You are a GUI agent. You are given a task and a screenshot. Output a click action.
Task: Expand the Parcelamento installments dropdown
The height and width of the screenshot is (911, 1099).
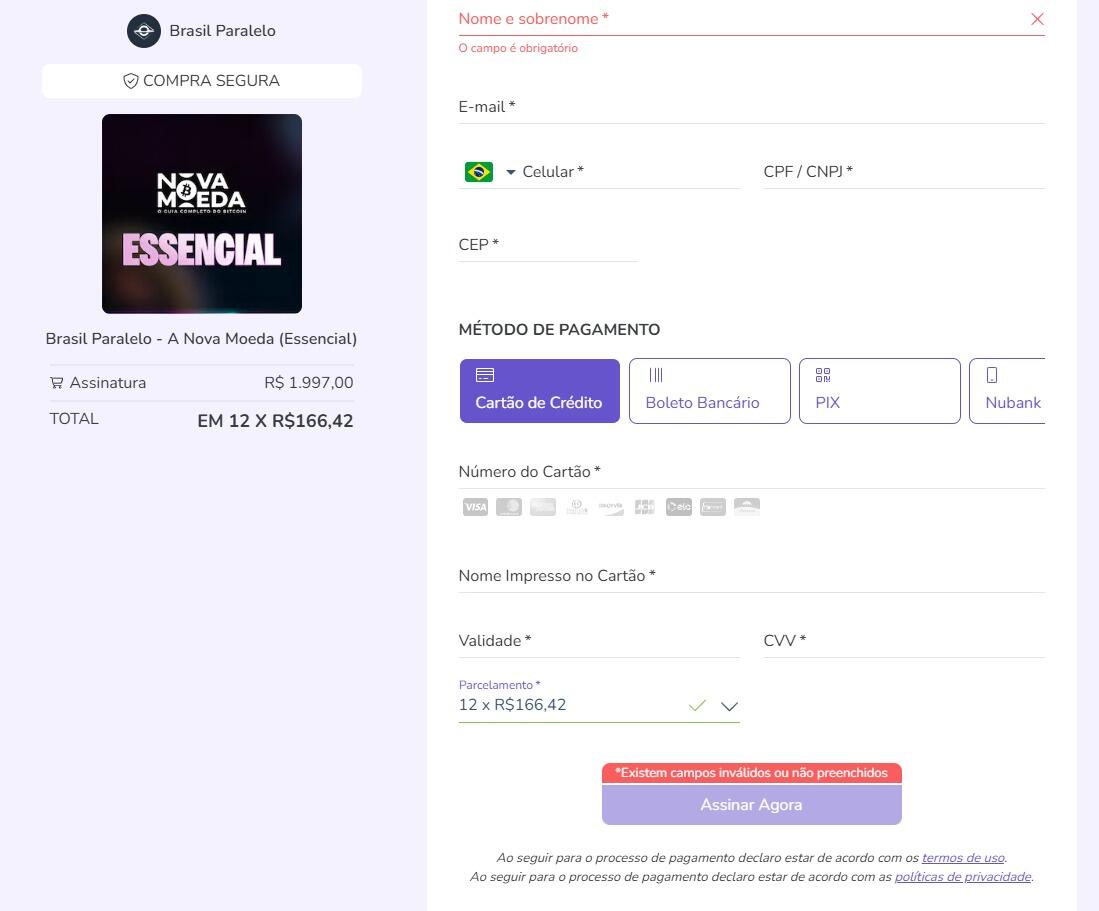pos(729,706)
